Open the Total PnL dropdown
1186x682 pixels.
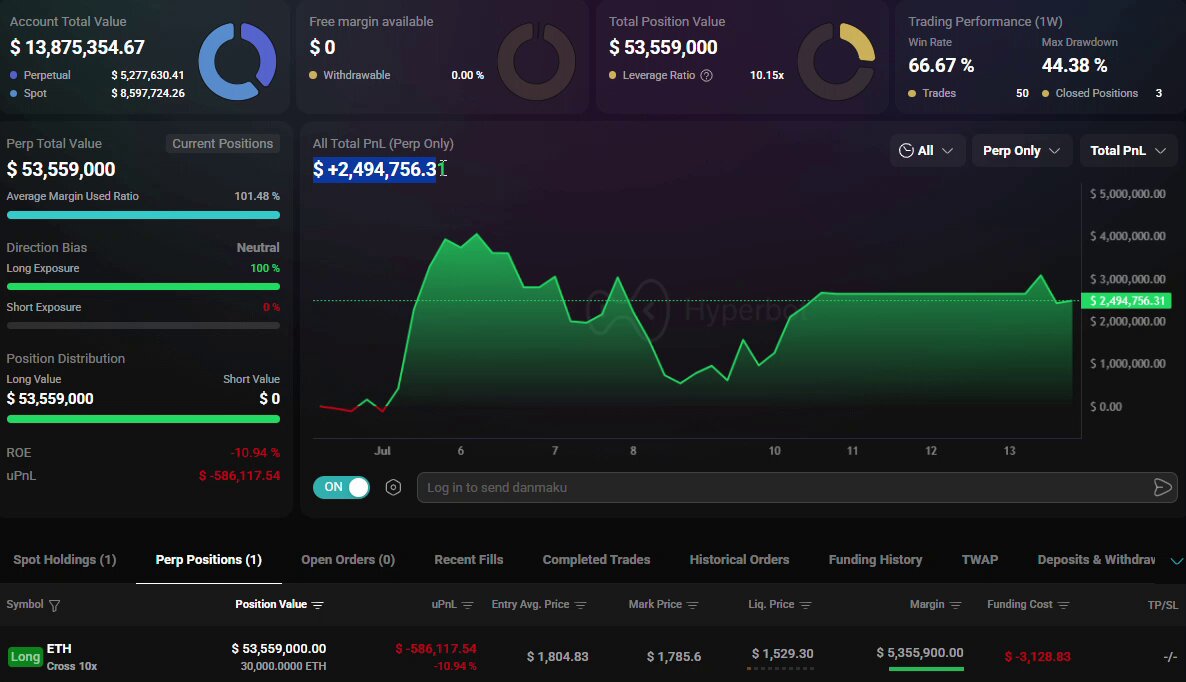[x=1128, y=150]
